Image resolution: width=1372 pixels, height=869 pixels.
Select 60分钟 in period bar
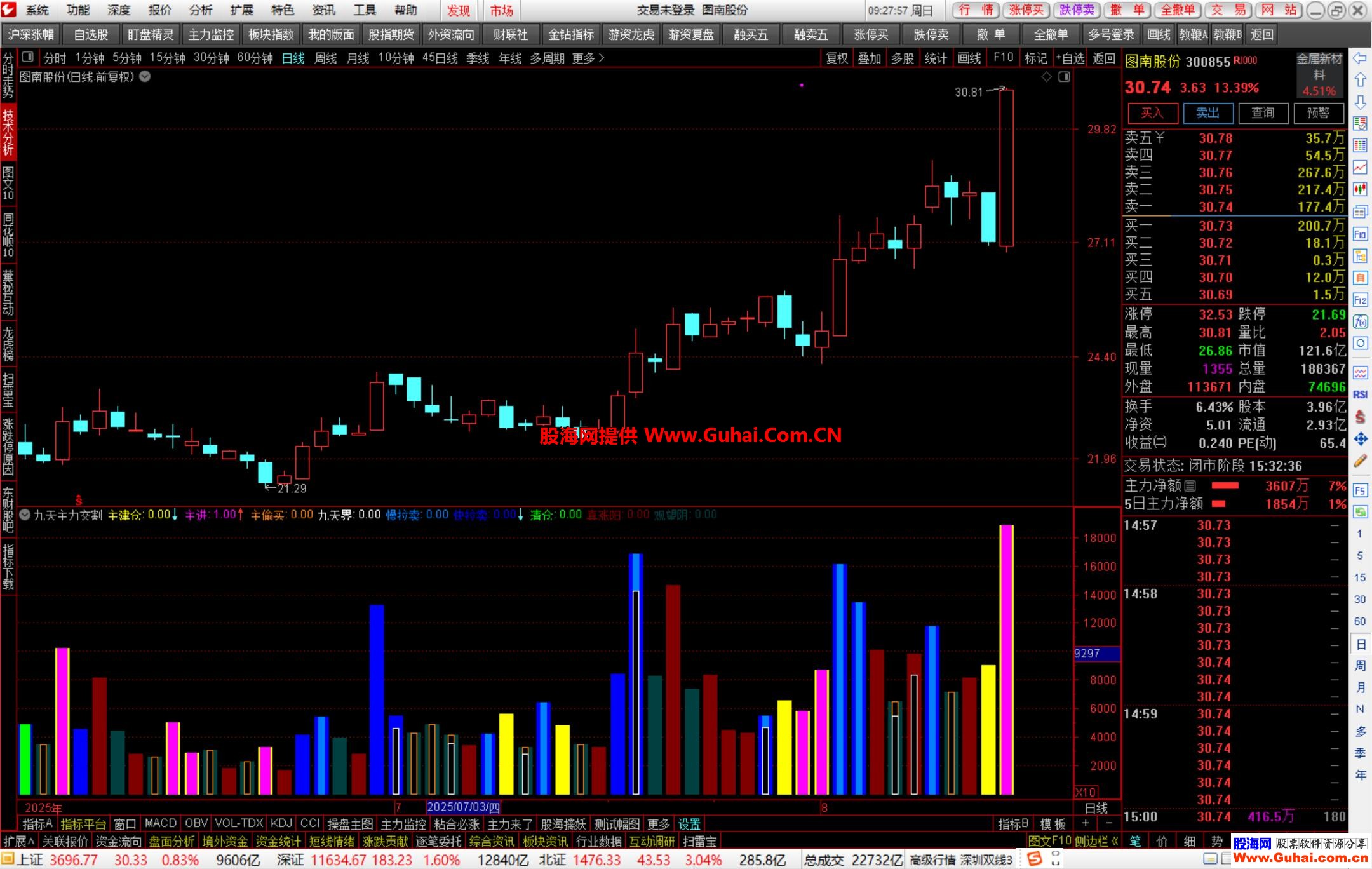255,58
